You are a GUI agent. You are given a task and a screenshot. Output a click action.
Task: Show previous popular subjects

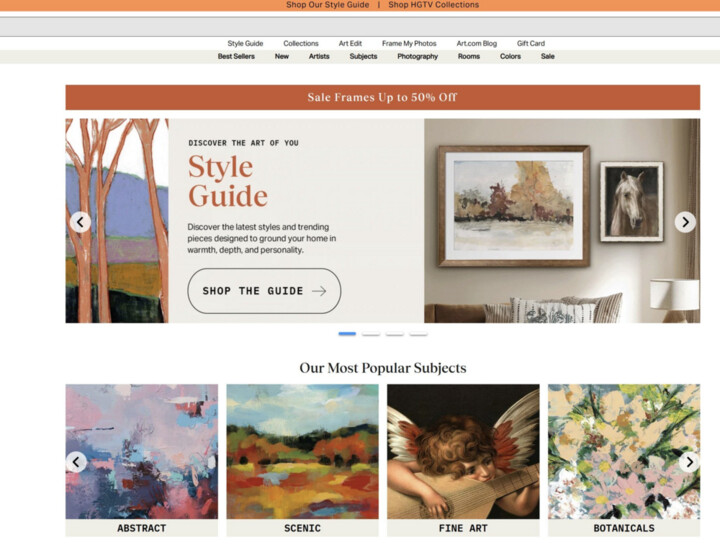coord(76,462)
